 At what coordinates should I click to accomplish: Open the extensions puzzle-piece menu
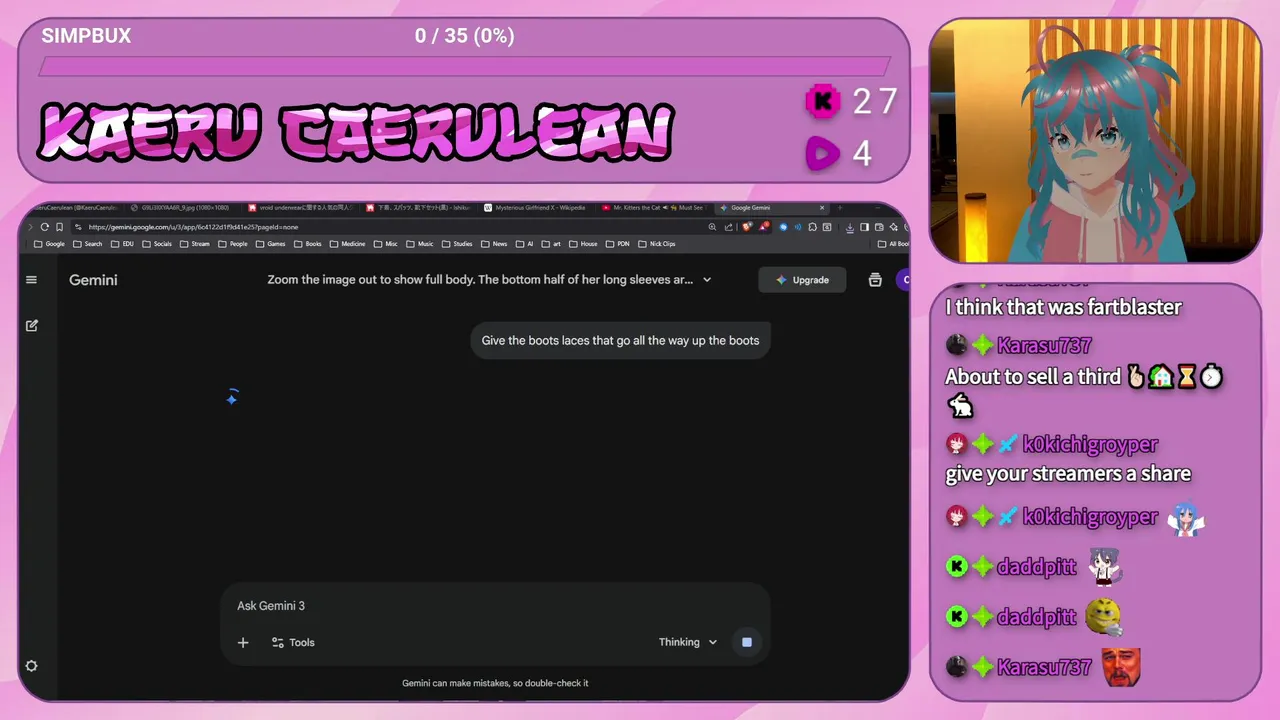812,227
